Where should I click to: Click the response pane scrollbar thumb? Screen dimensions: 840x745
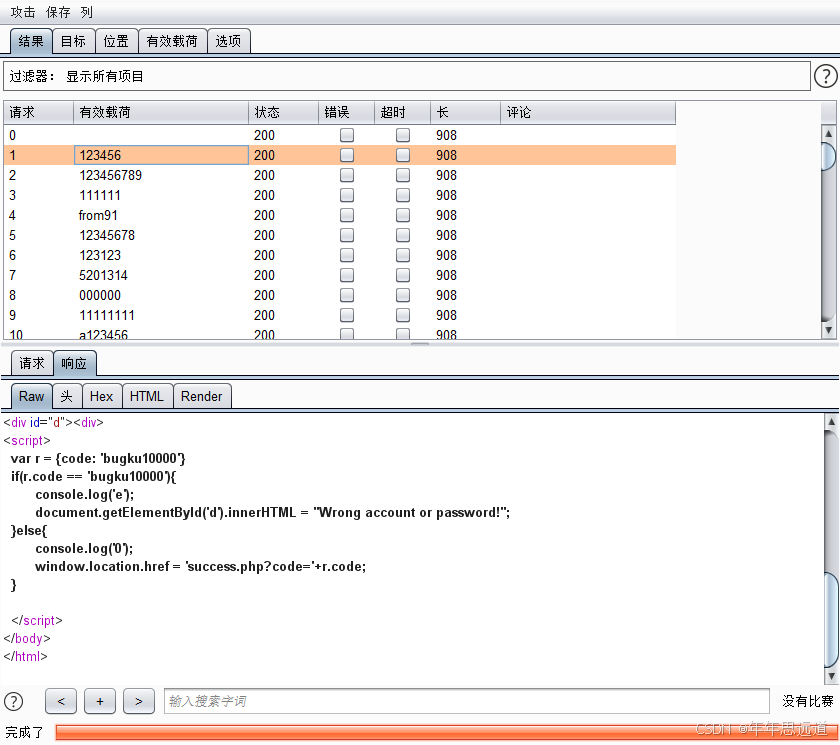click(831, 620)
